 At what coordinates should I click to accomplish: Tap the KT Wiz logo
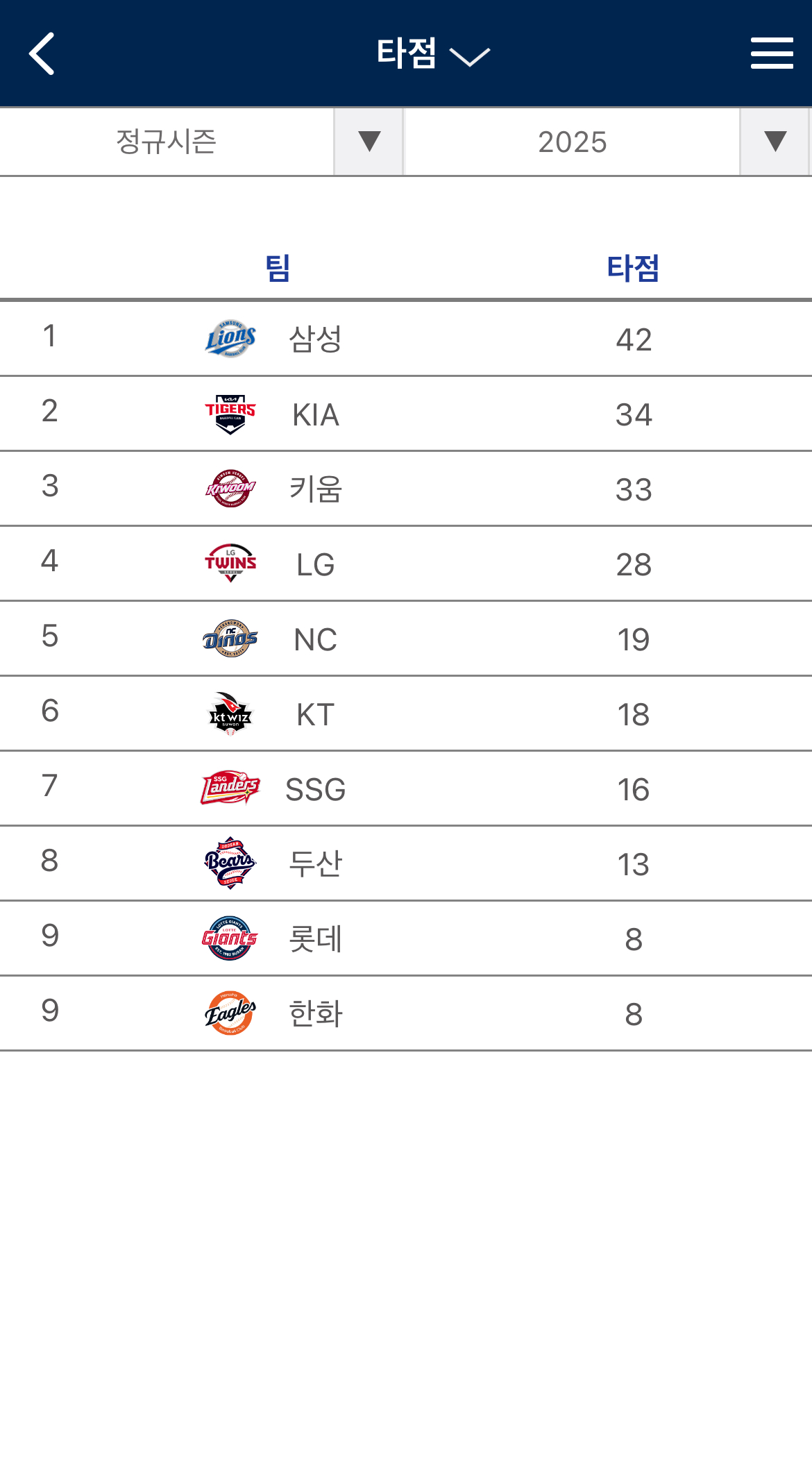coord(230,714)
